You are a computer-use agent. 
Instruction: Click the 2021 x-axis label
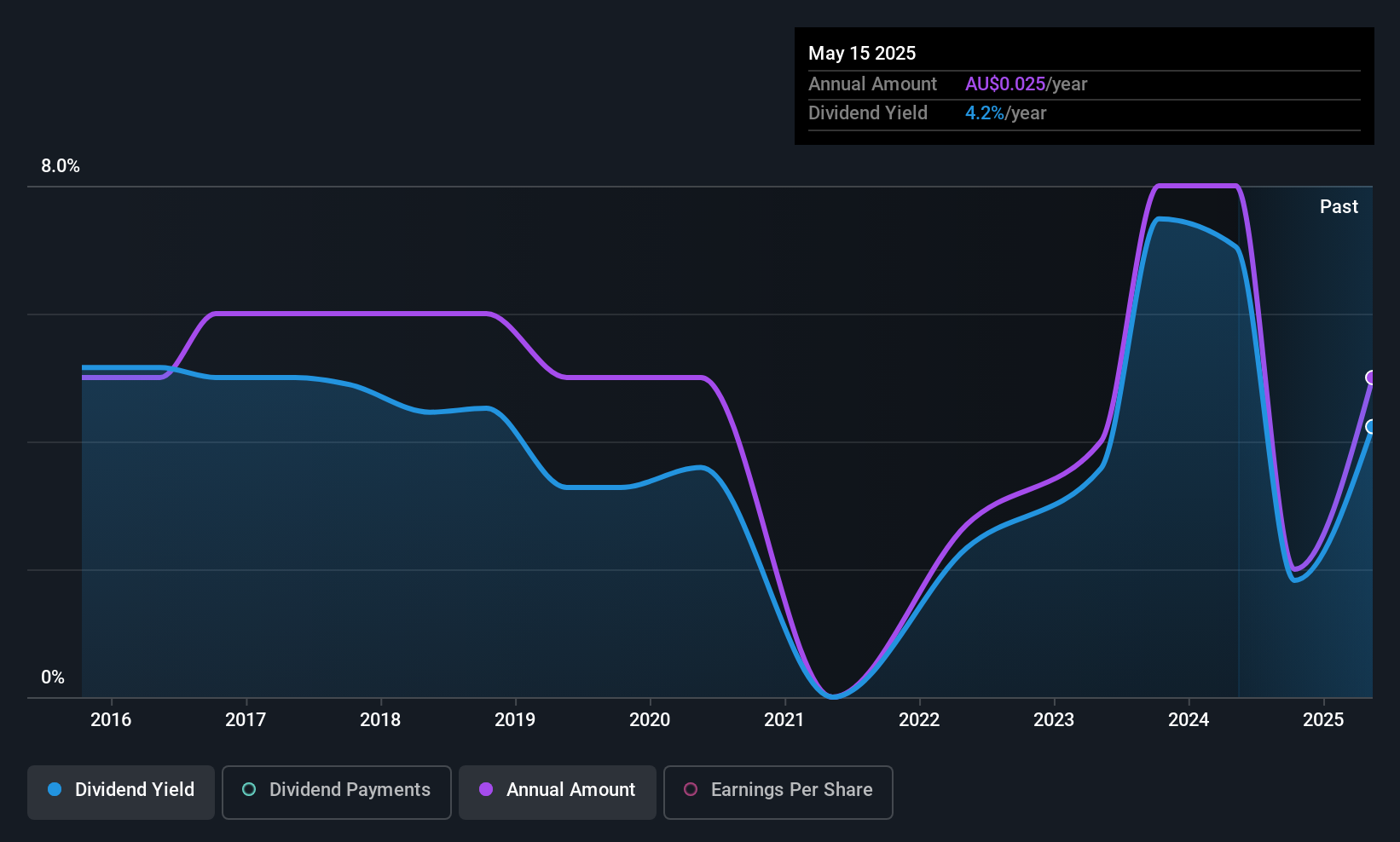click(x=784, y=719)
